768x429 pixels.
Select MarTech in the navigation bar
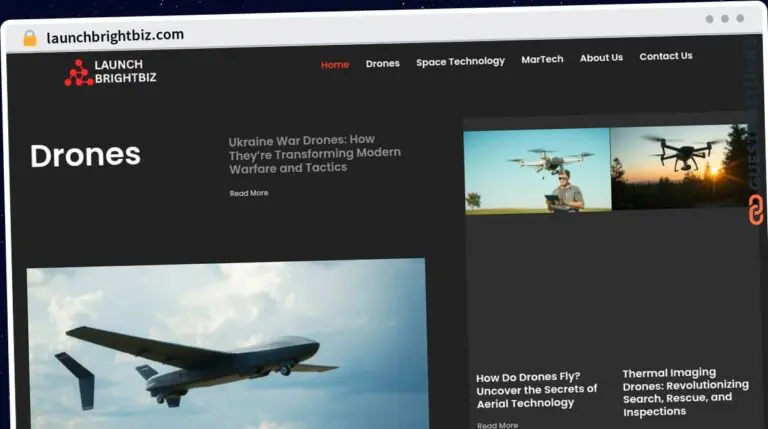click(542, 59)
